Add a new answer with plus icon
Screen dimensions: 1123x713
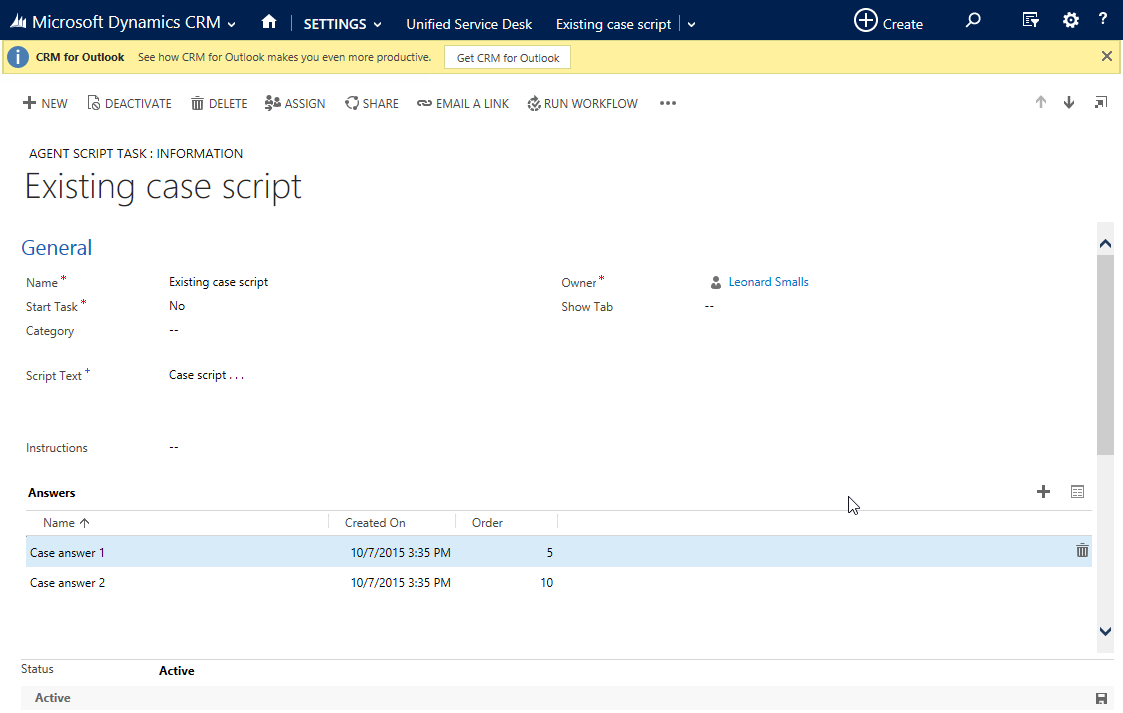click(1043, 492)
